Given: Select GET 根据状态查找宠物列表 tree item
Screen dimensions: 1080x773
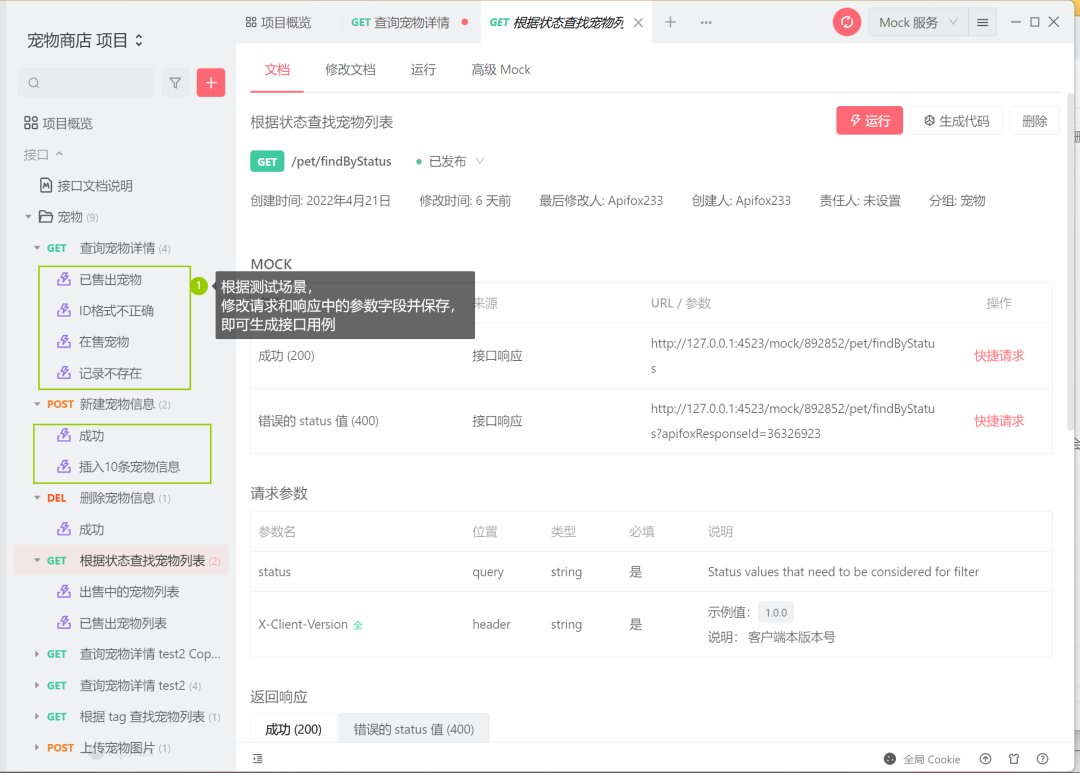Looking at the screenshot, I should pyautogui.click(x=121, y=560).
